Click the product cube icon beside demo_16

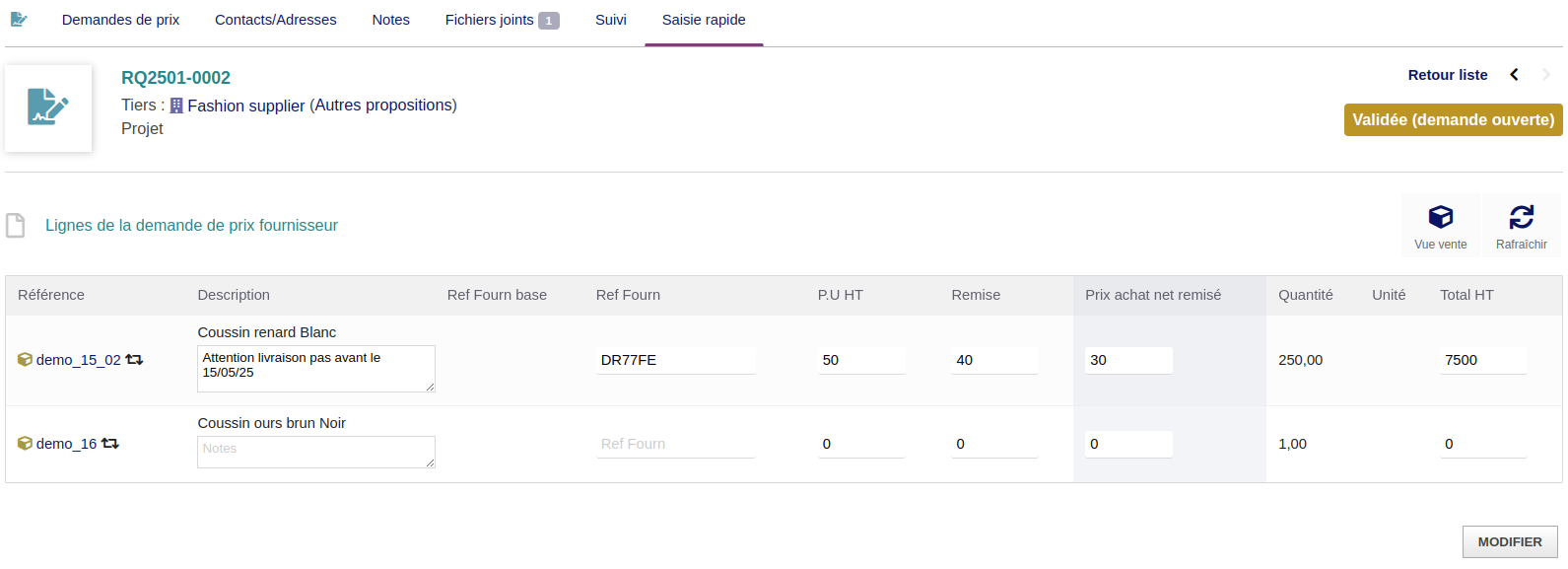tap(25, 444)
